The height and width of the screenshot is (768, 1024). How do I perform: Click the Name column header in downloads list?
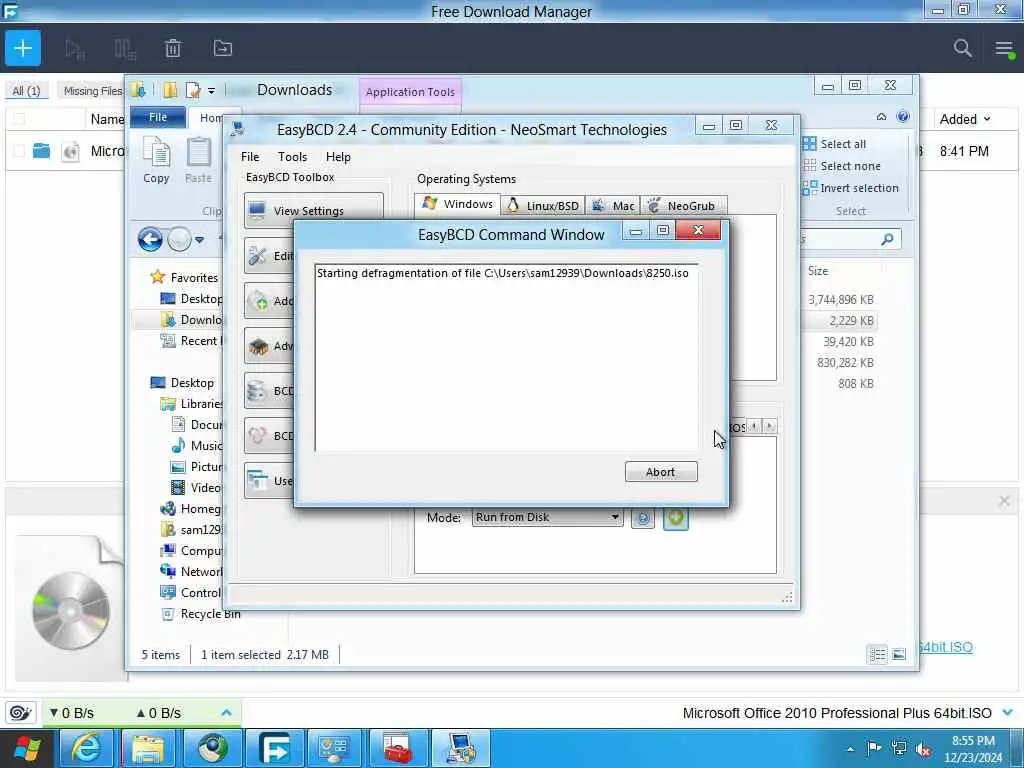tap(107, 119)
